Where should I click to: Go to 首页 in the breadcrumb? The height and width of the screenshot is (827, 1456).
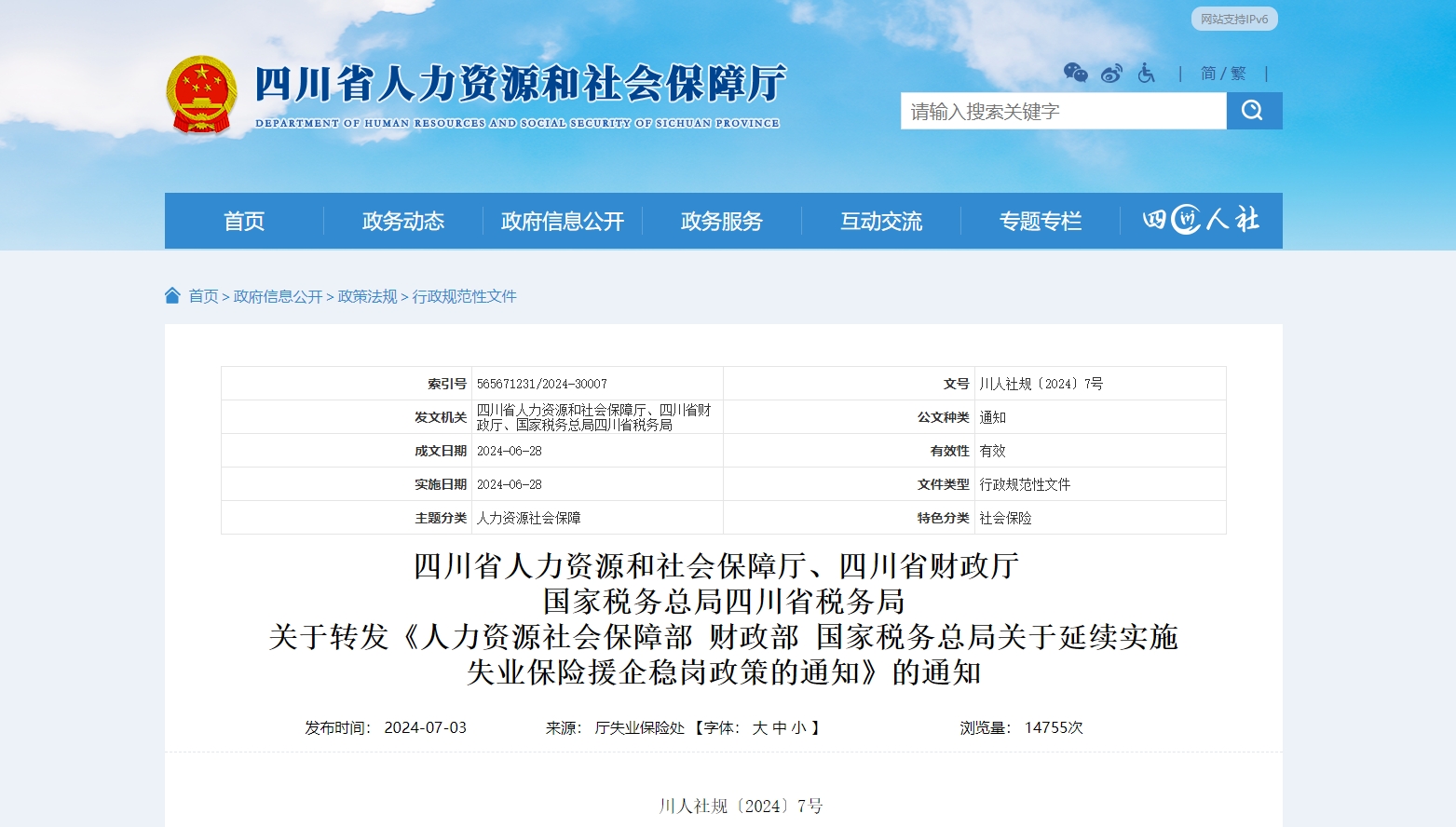[203, 296]
